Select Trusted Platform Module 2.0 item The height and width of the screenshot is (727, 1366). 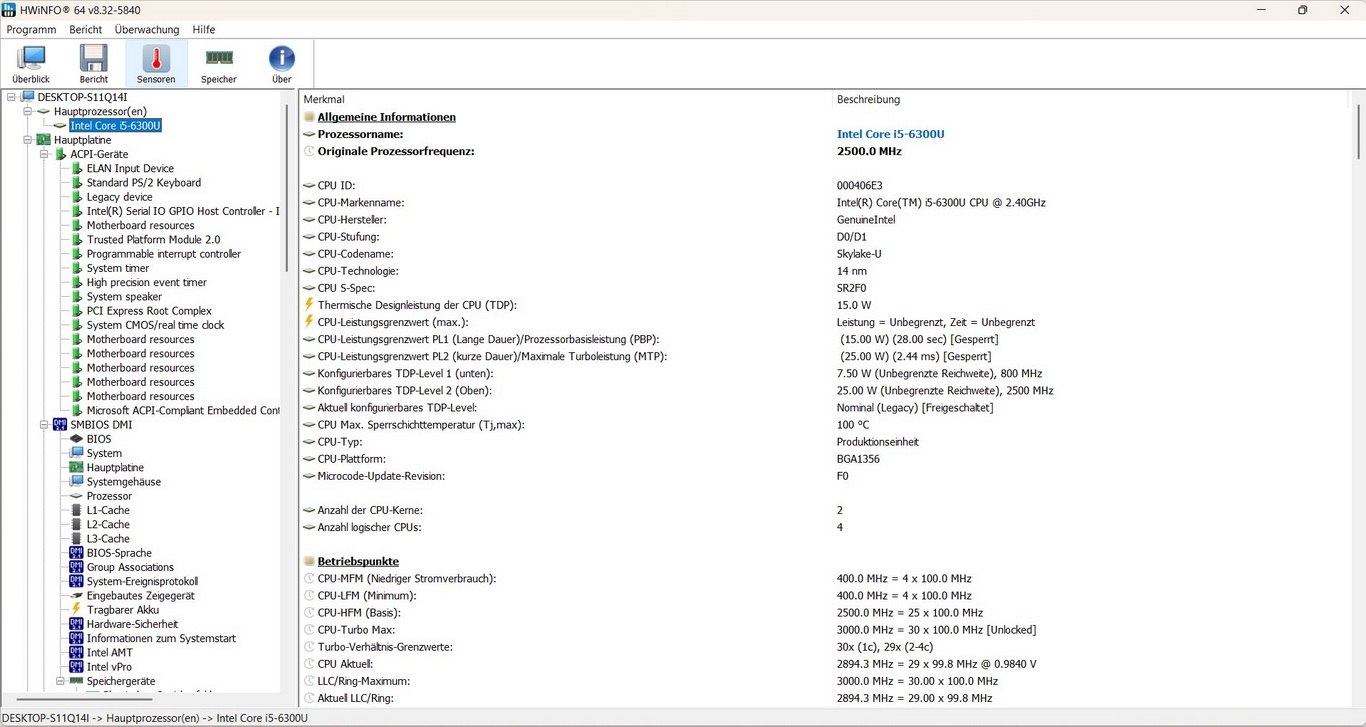point(153,240)
